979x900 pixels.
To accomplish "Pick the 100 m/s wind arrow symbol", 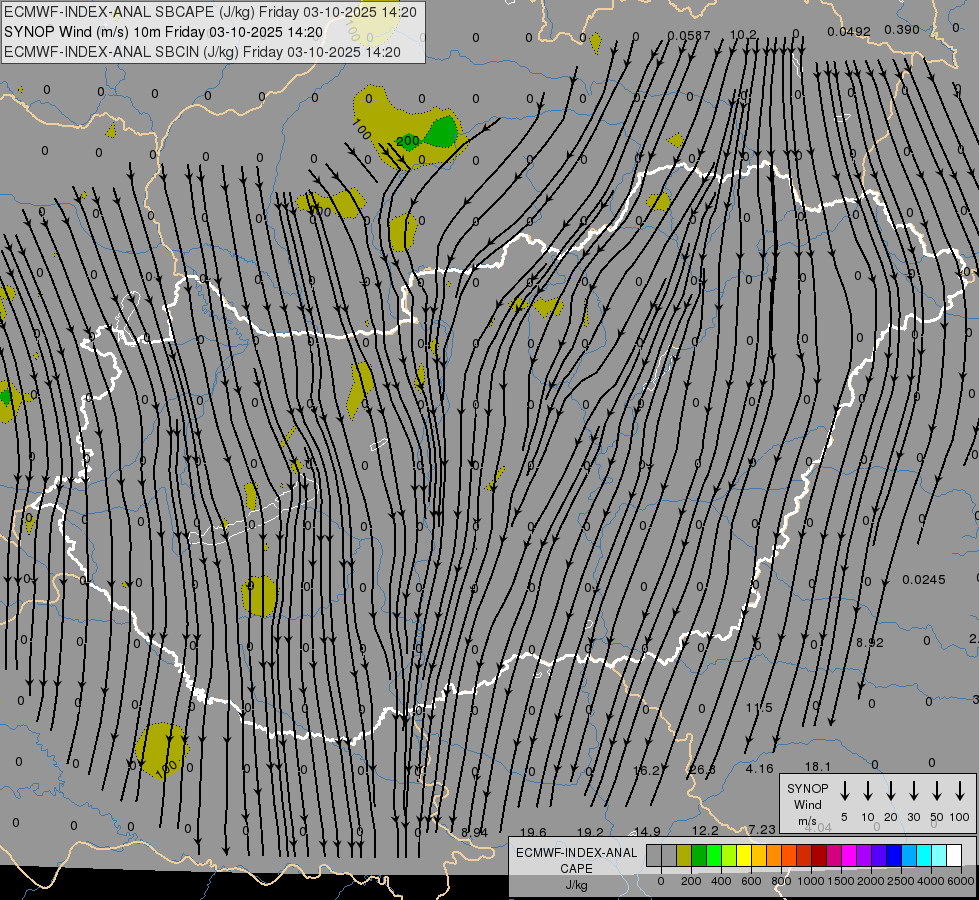I will [x=960, y=791].
